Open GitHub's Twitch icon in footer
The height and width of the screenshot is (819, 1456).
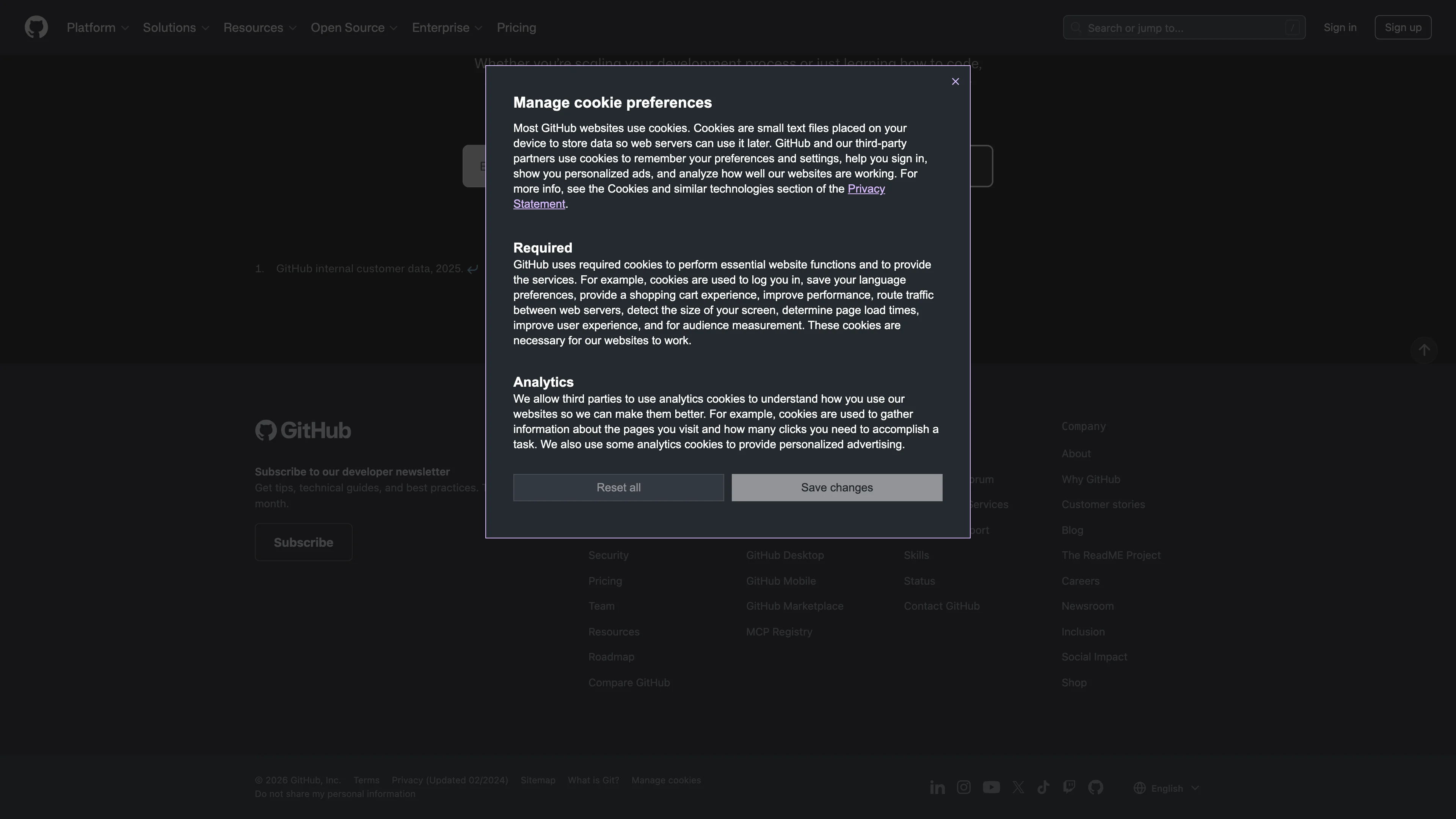[x=1069, y=788]
